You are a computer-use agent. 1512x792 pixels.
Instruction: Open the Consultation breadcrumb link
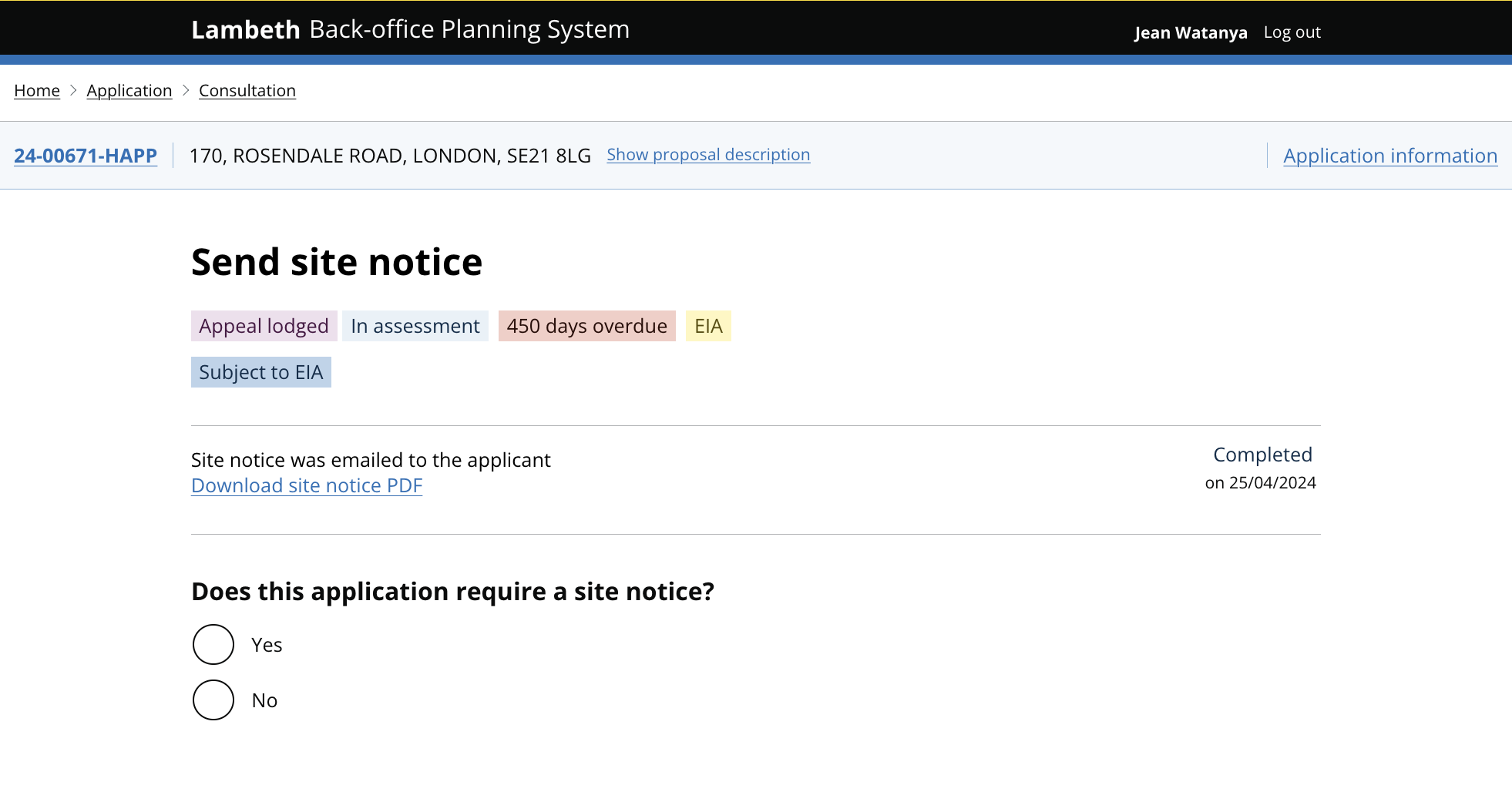247,90
